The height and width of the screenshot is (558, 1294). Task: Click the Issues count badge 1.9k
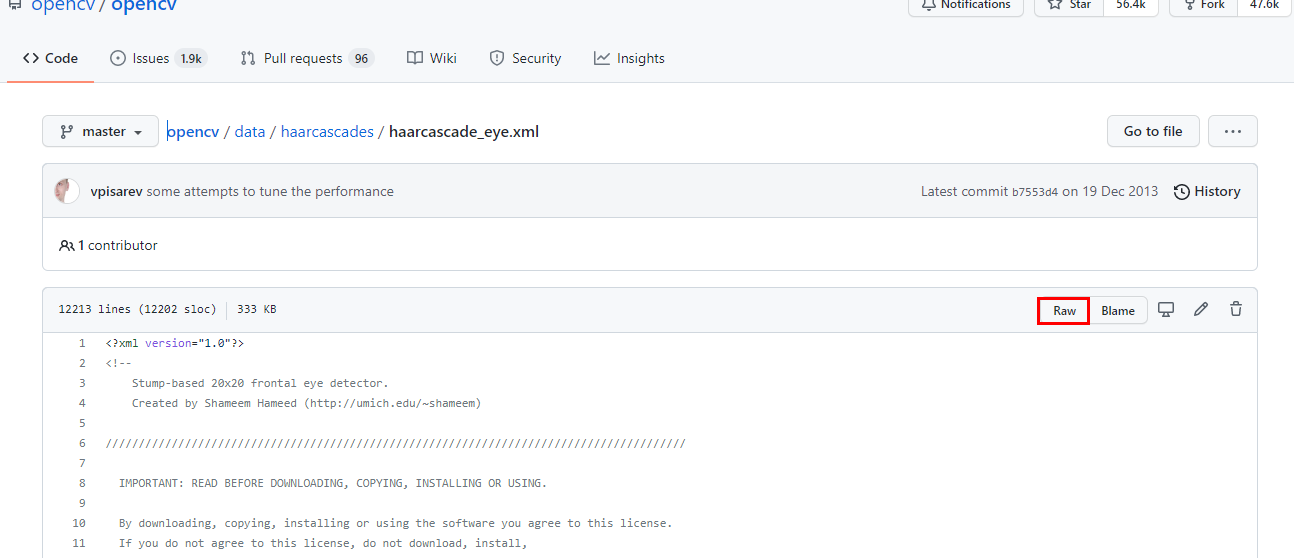[190, 58]
